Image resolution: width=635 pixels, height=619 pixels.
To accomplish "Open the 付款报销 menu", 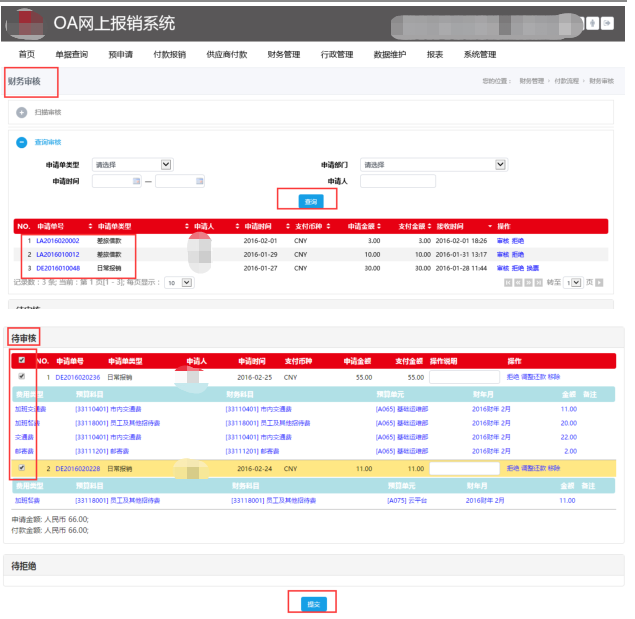I will (169, 55).
